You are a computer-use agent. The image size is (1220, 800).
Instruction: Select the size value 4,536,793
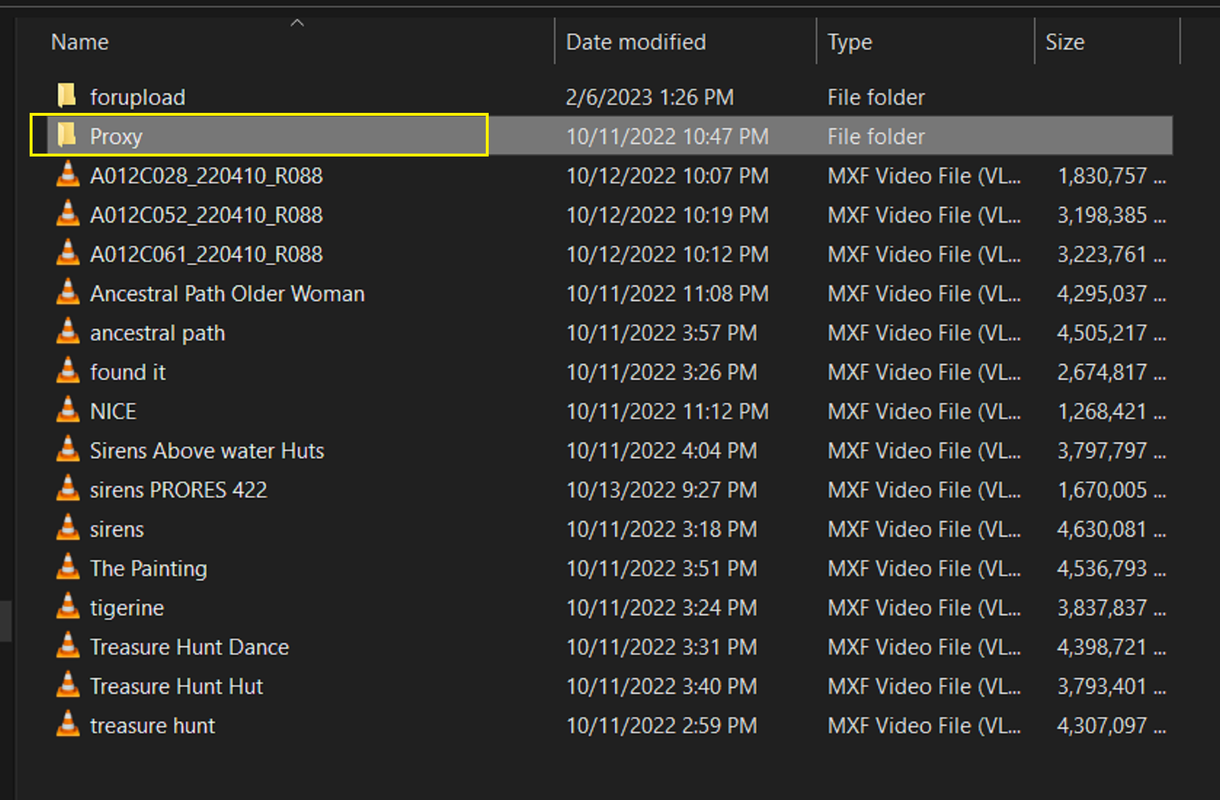[1102, 568]
